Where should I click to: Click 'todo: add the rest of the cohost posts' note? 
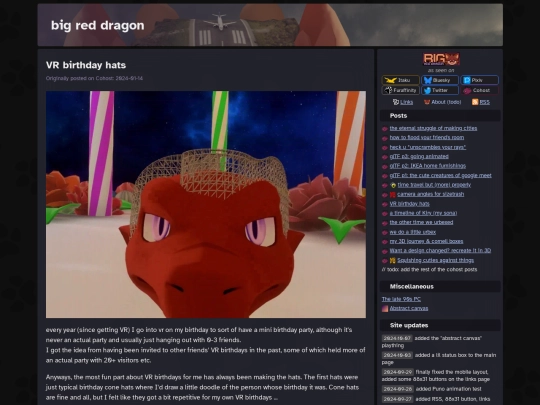(429, 269)
